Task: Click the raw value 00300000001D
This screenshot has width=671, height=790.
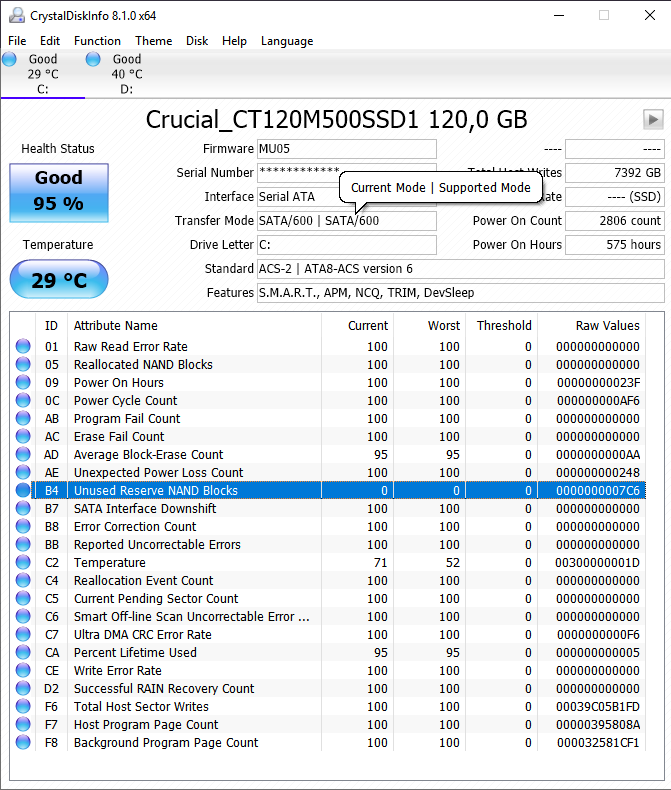Action: (x=597, y=563)
